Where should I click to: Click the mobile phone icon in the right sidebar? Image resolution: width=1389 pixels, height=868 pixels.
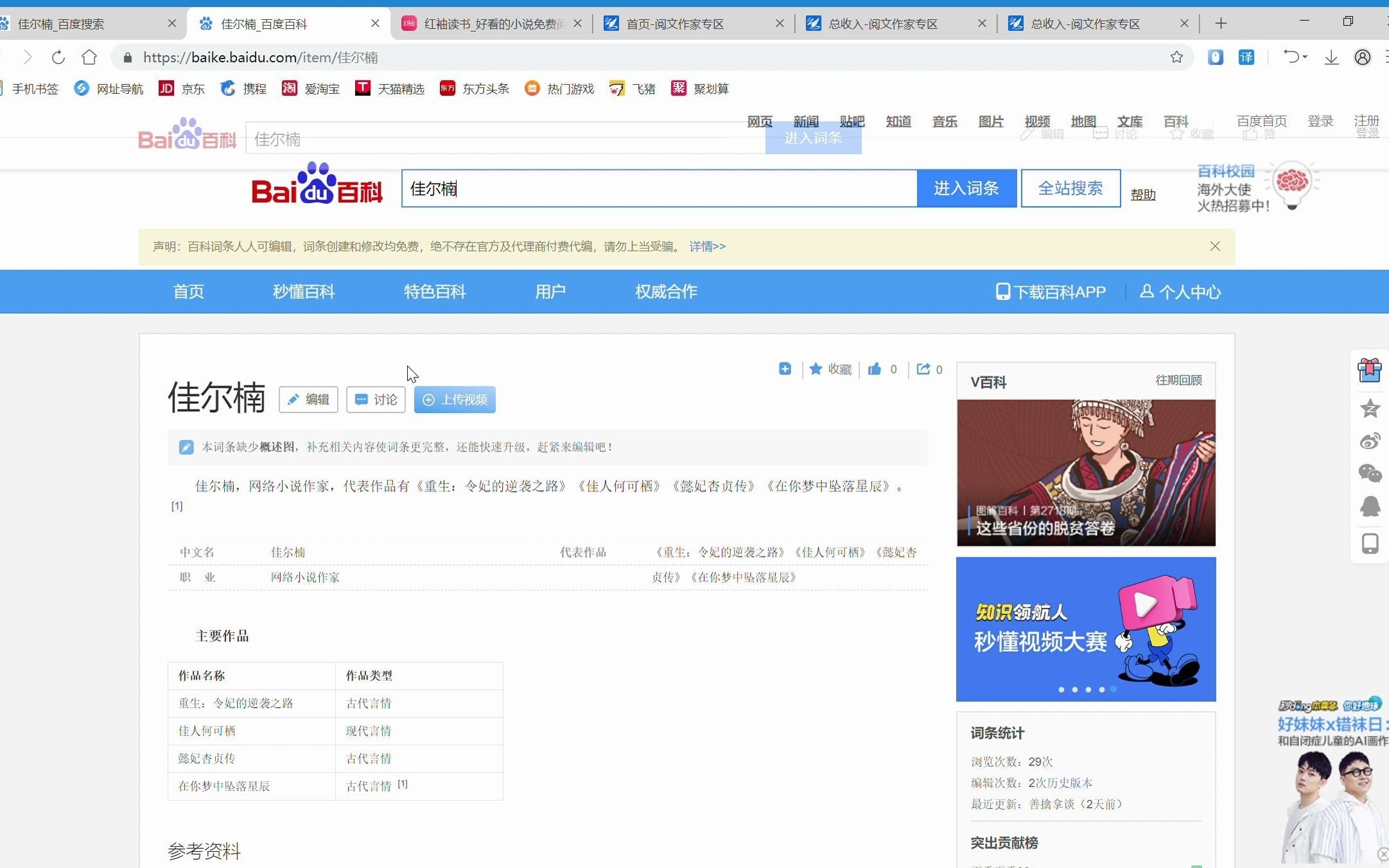tap(1370, 543)
